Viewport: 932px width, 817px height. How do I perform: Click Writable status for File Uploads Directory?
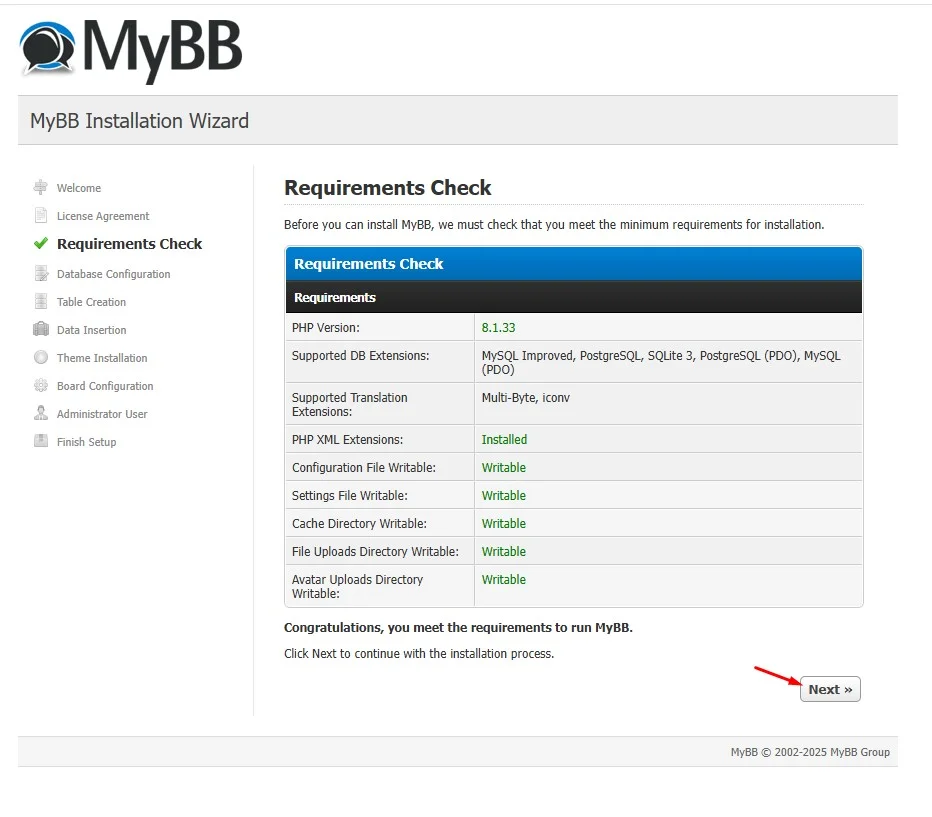pos(503,551)
